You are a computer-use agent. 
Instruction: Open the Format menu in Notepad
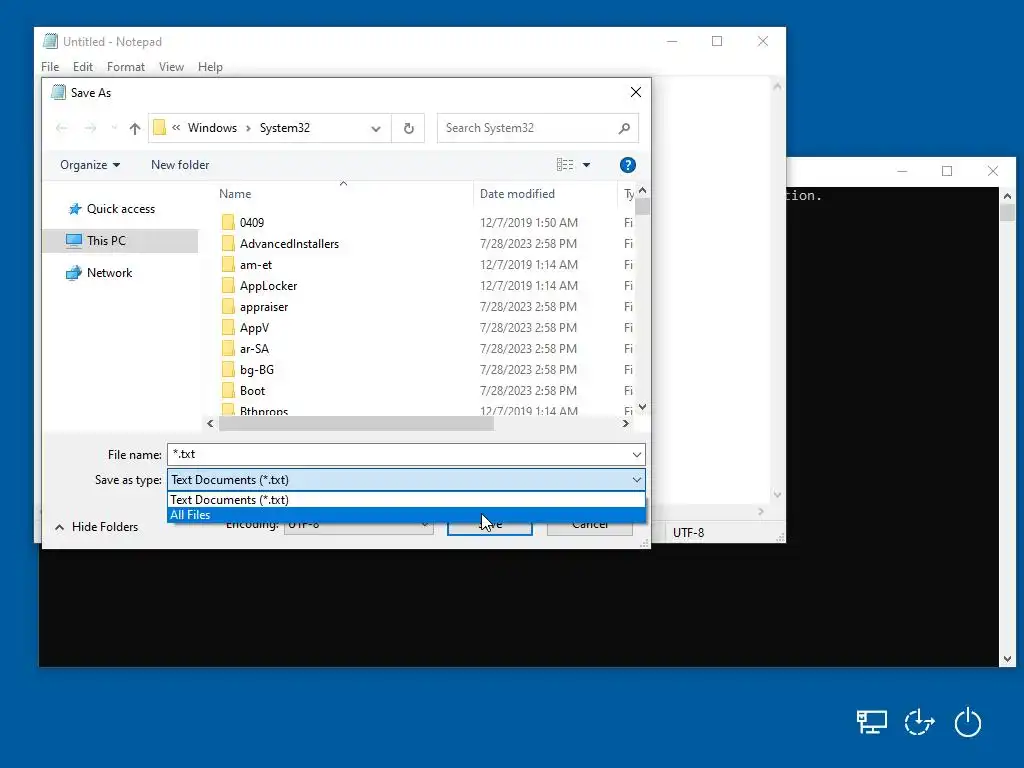pyautogui.click(x=125, y=67)
